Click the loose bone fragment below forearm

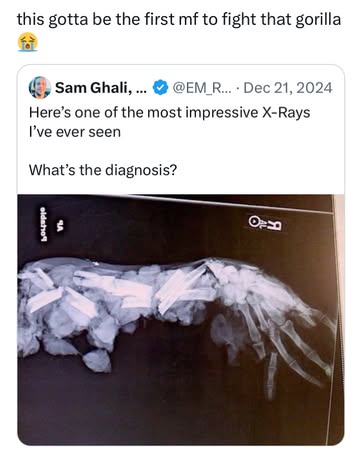pyautogui.click(x=97, y=361)
